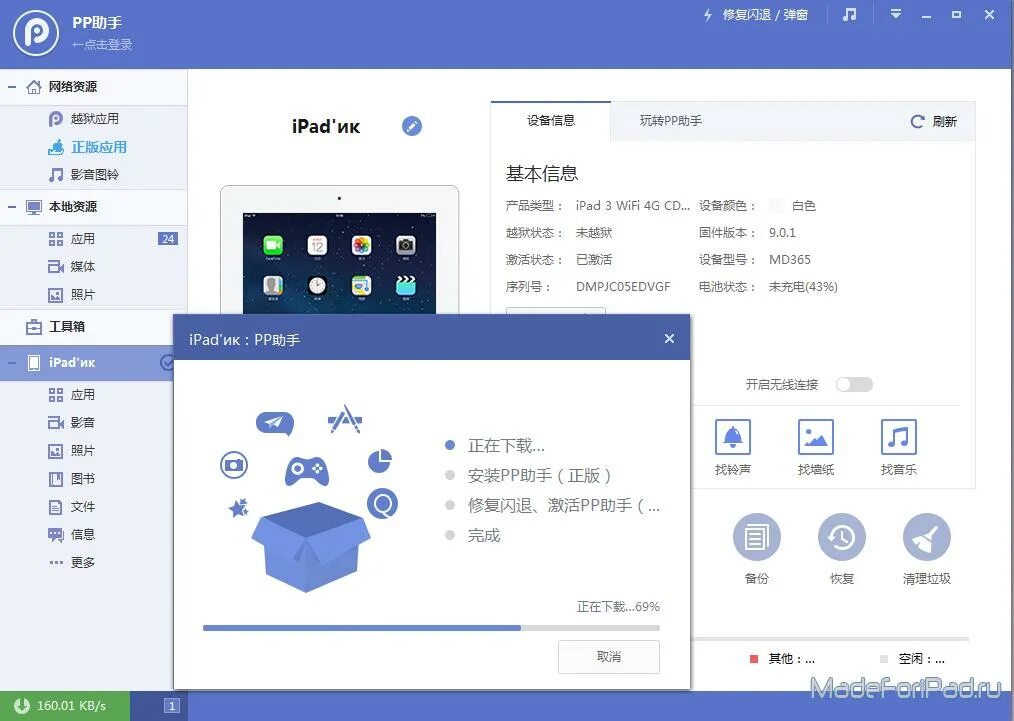
Task: Click the 点击登录 login link
Action: [102, 45]
